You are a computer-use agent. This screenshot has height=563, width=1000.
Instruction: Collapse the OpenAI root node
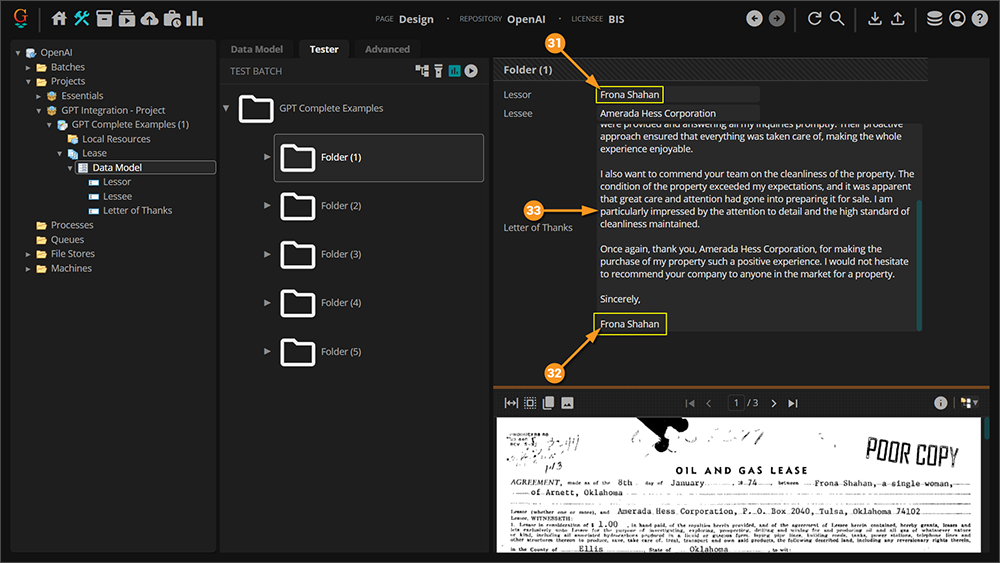tap(18, 52)
